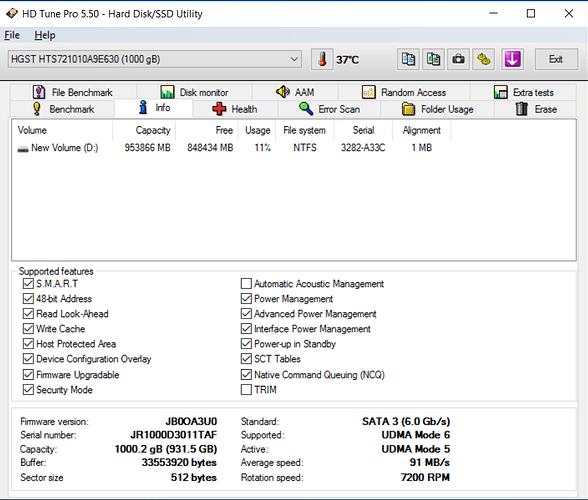Screen dimensions: 588x500
Task: Toggle the Device Configuration Overlay checkbox
Action: tap(28, 359)
